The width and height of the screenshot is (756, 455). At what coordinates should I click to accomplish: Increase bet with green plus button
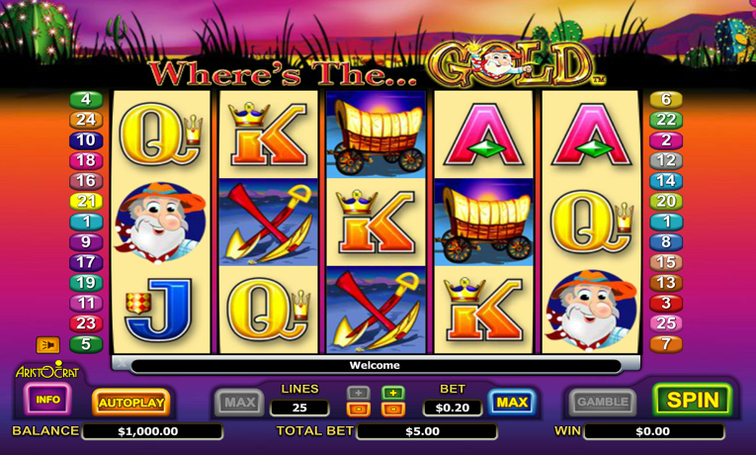pyautogui.click(x=393, y=393)
